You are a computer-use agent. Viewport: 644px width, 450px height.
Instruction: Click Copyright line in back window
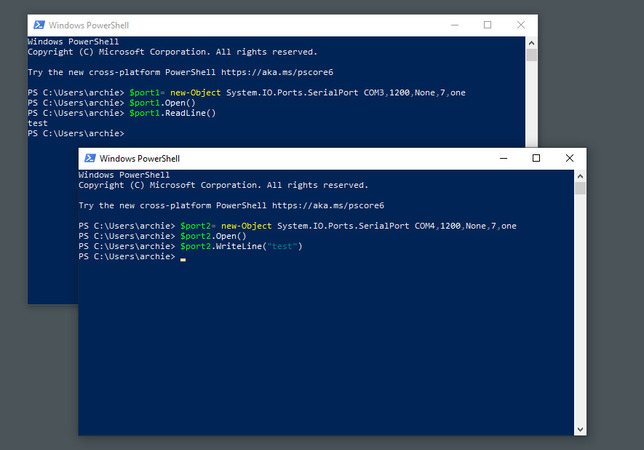point(172,52)
